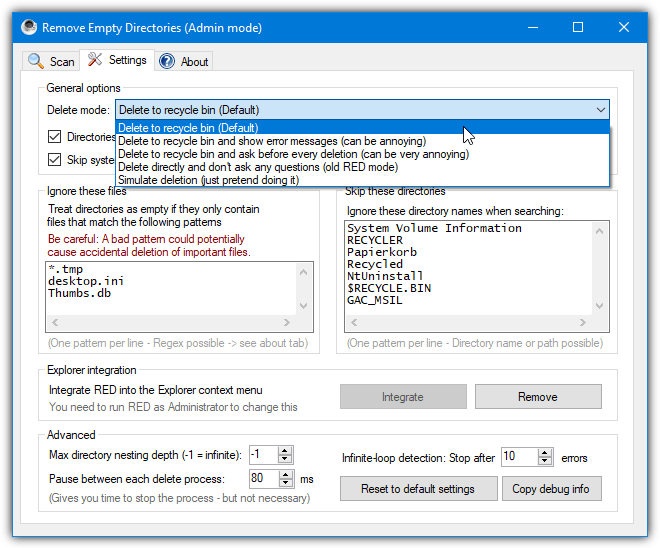This screenshot has height=548, width=660.
Task: Click up arrow of ignore files scrollbar
Action: pyautogui.click(x=303, y=272)
